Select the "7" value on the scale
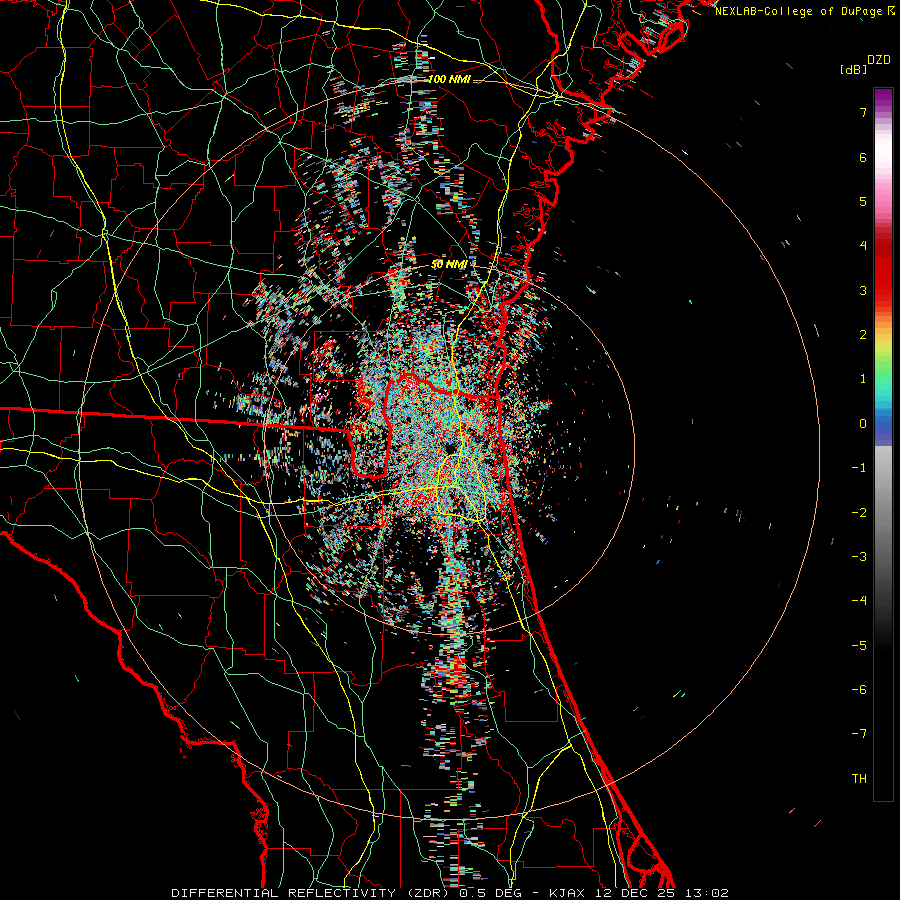The width and height of the screenshot is (900, 900). [x=863, y=112]
